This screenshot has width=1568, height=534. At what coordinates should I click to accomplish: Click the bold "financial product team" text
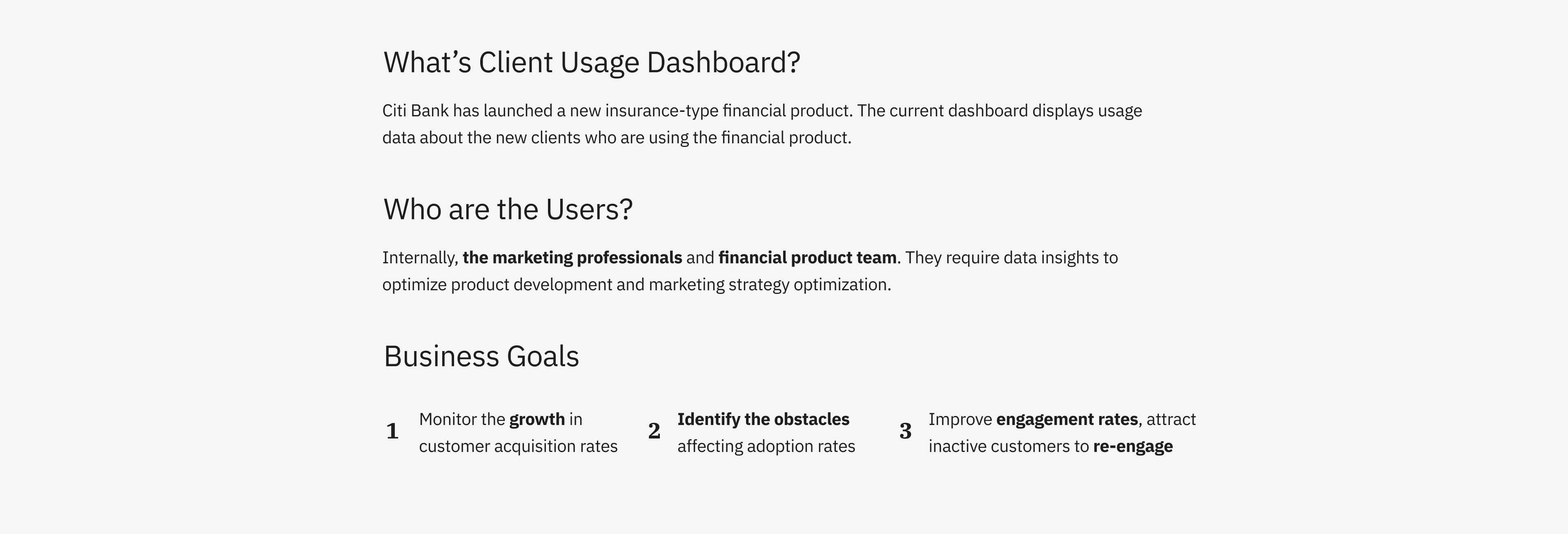[x=807, y=258]
